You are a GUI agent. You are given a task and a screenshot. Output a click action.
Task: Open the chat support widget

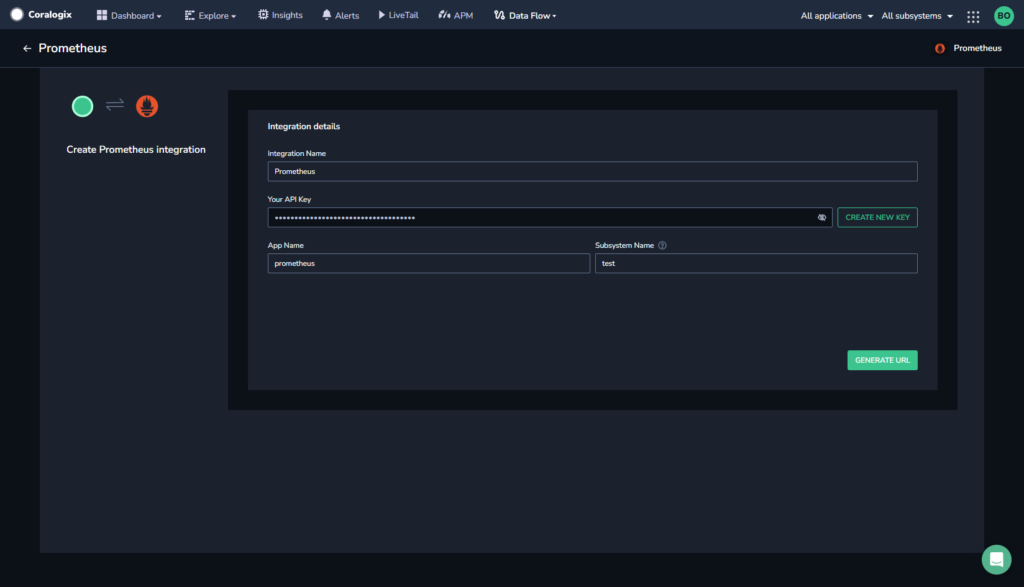pyautogui.click(x=997, y=560)
